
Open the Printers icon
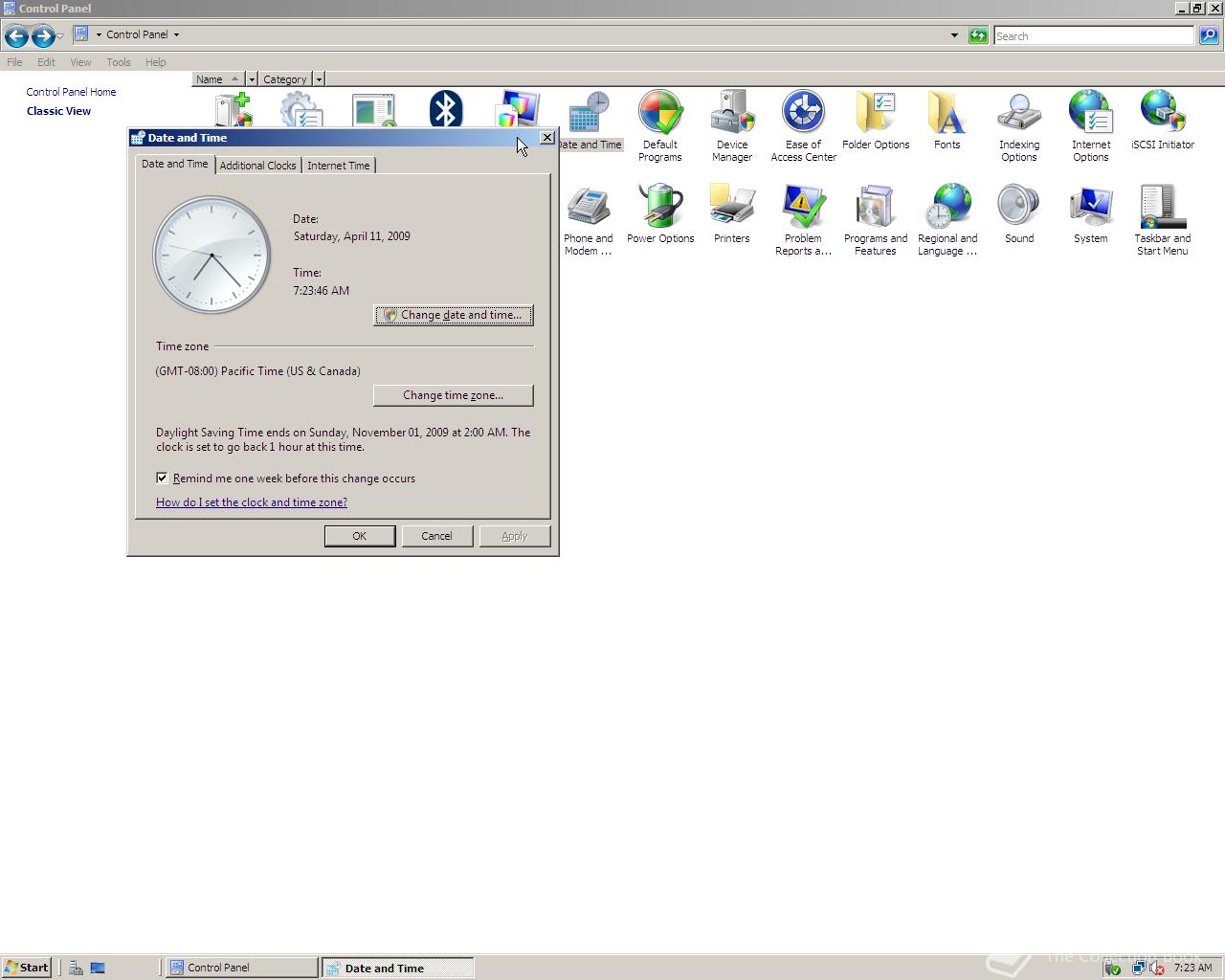click(x=732, y=215)
